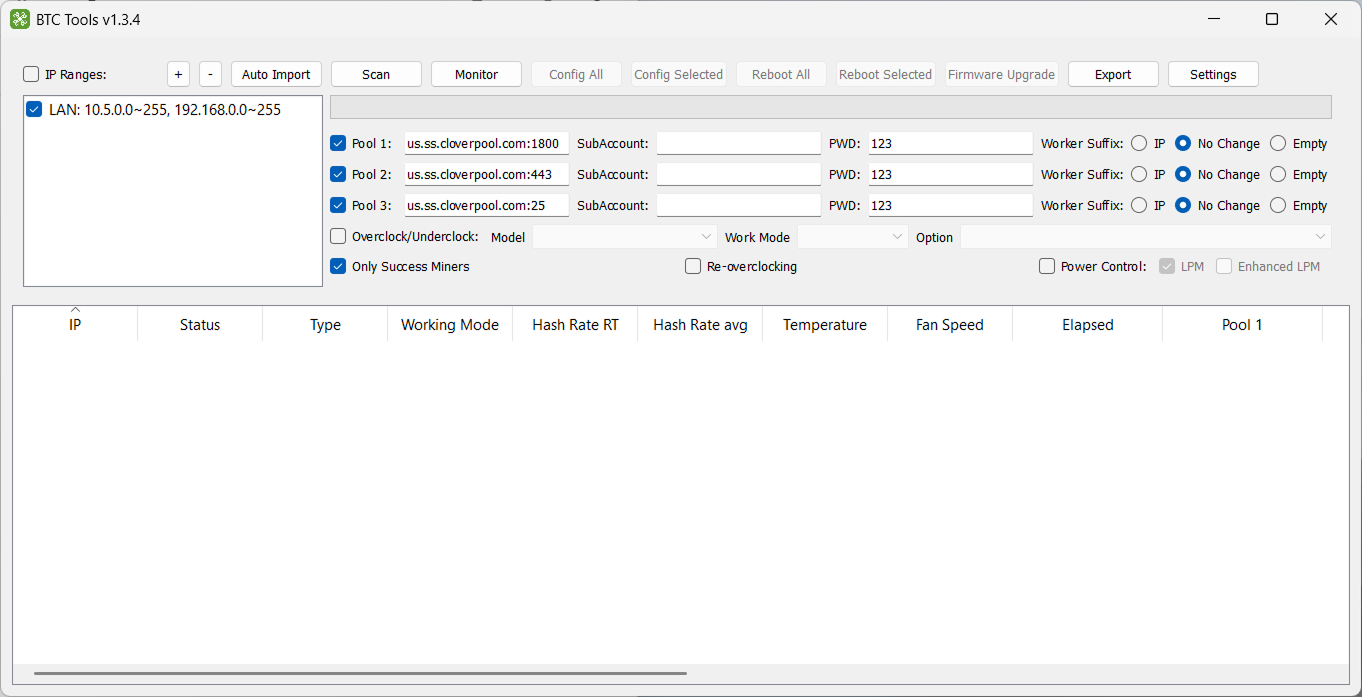Sort by the Type column header
1362x697 pixels.
pos(325,324)
